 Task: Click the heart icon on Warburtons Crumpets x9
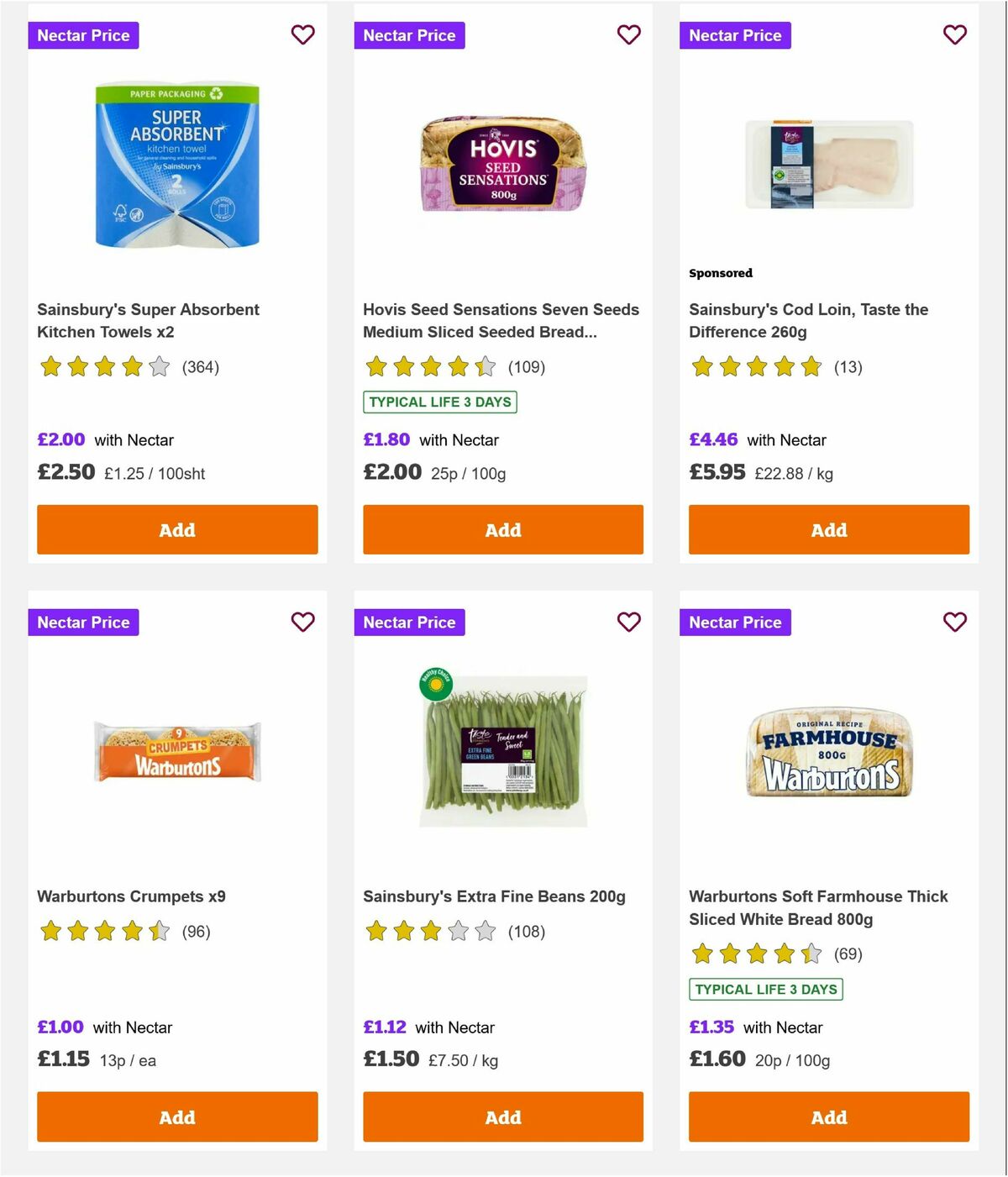(302, 622)
